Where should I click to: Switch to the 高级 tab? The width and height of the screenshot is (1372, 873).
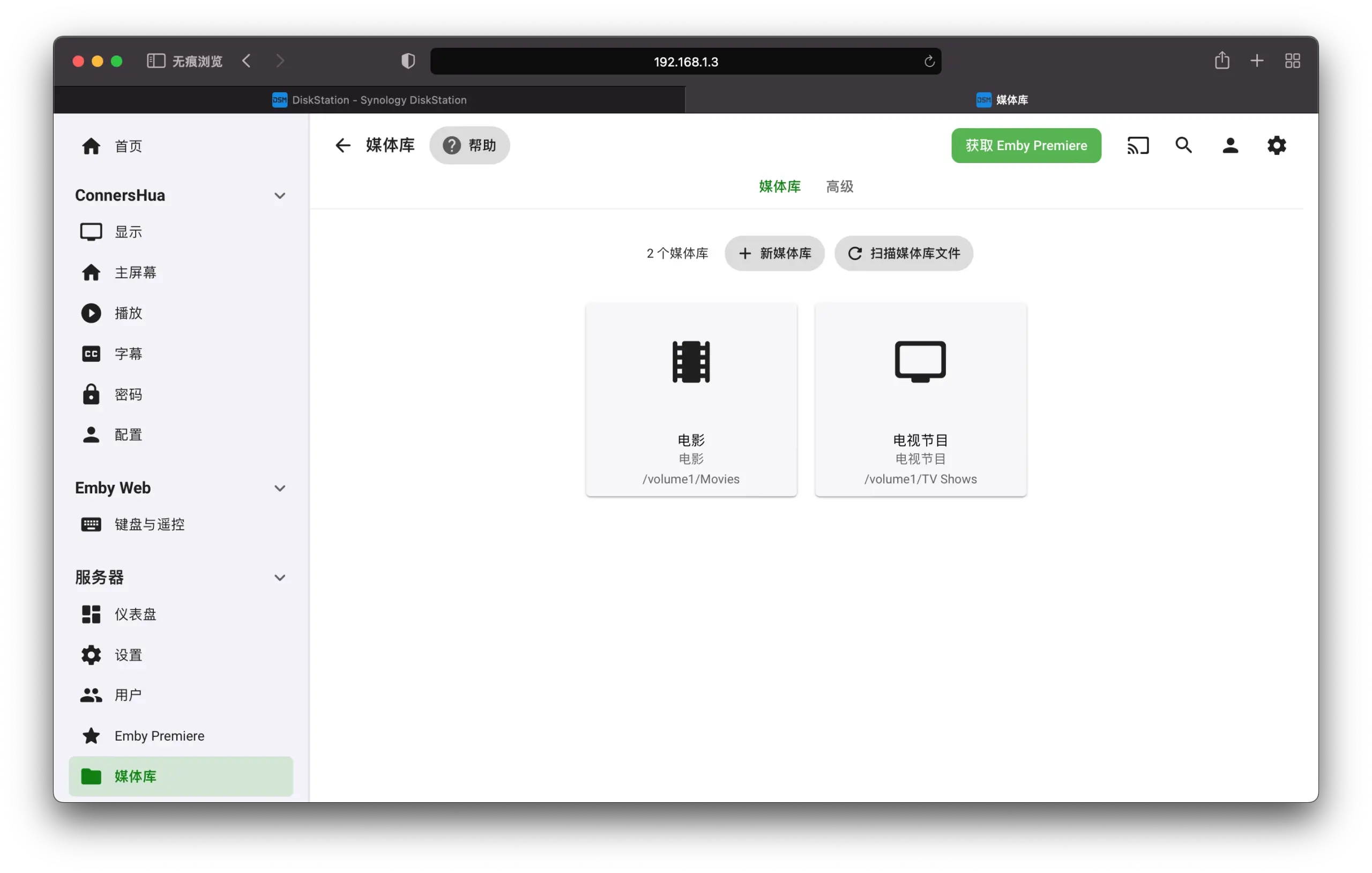(x=839, y=187)
